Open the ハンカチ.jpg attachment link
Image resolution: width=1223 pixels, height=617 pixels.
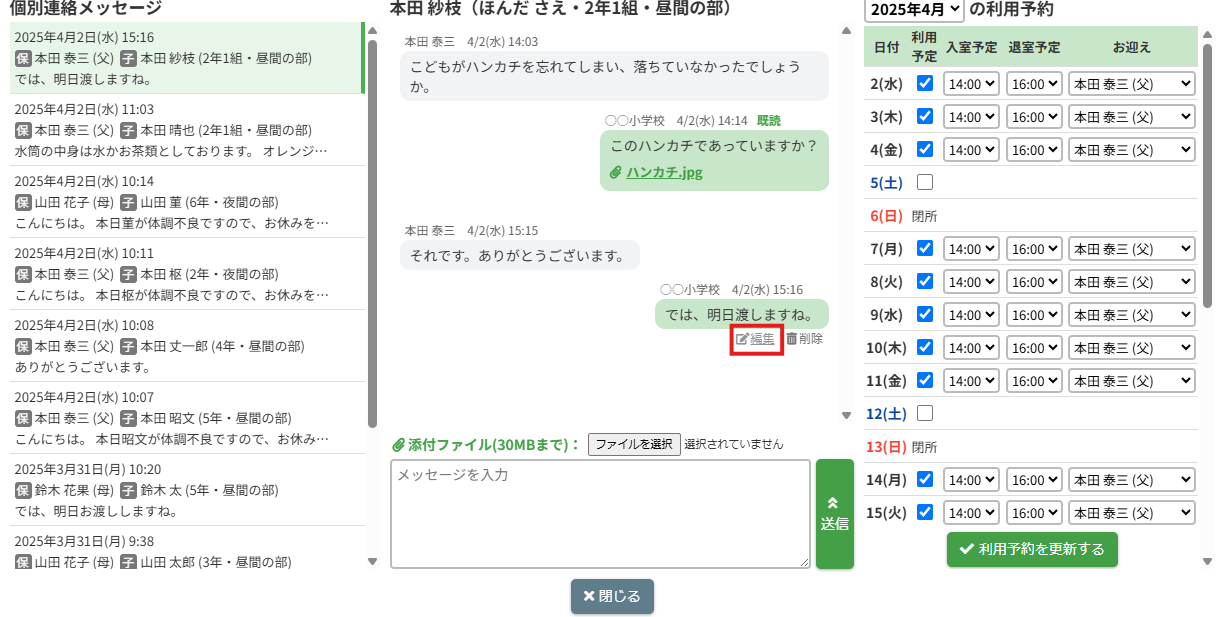pos(664,172)
